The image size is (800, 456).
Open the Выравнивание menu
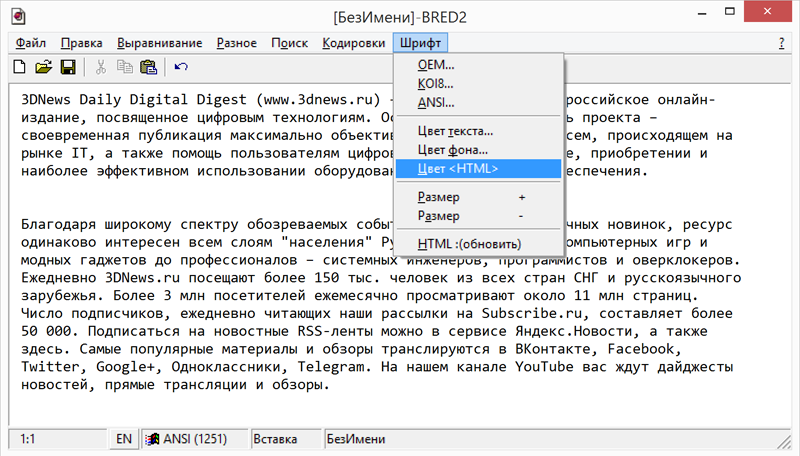click(x=160, y=43)
